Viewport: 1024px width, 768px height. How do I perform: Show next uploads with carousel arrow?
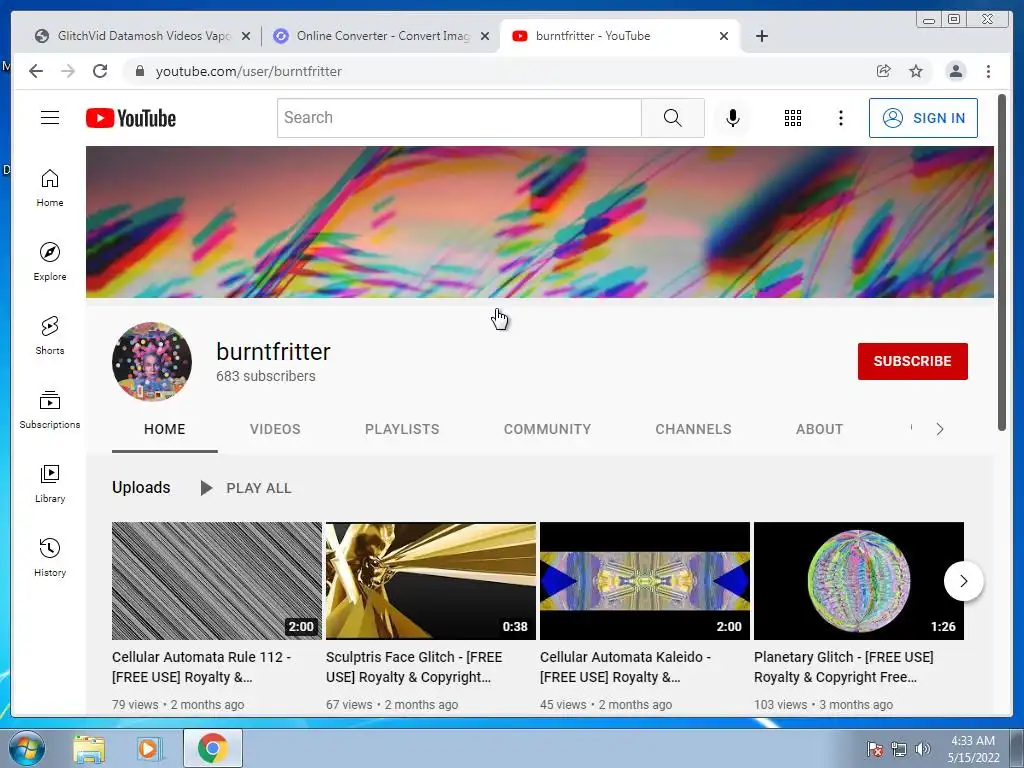(x=963, y=581)
